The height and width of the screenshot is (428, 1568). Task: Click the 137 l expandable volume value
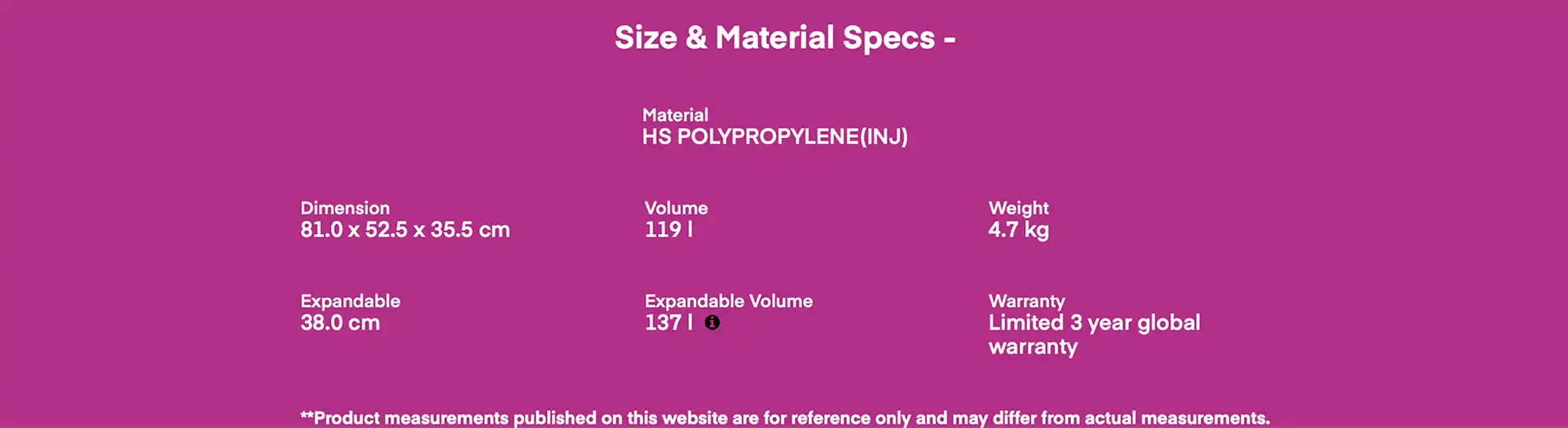tap(668, 322)
